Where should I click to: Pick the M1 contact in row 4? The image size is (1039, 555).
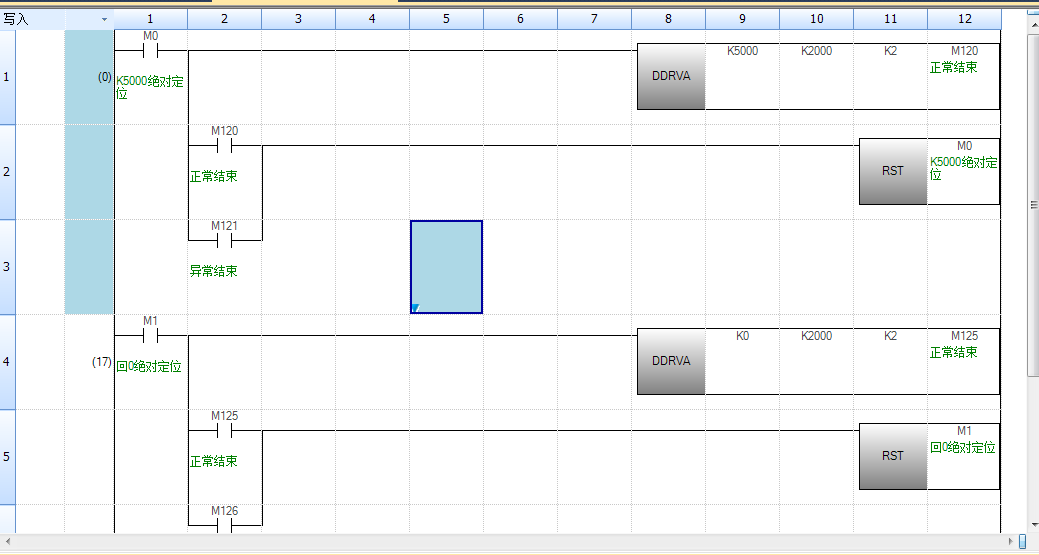coord(151,335)
